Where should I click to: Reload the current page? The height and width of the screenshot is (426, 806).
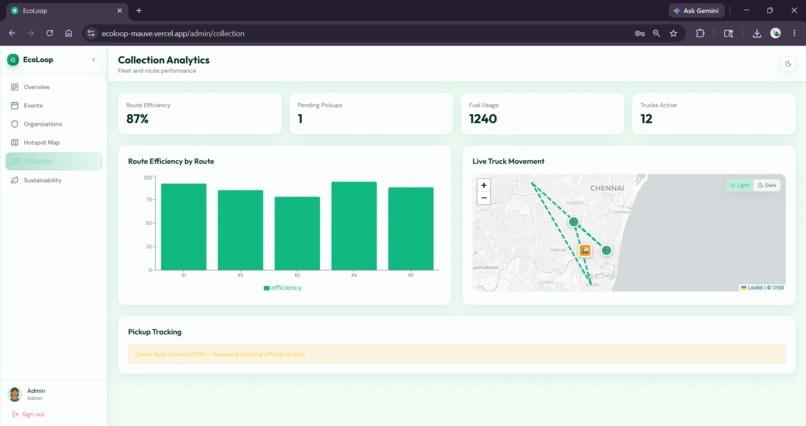pos(50,33)
